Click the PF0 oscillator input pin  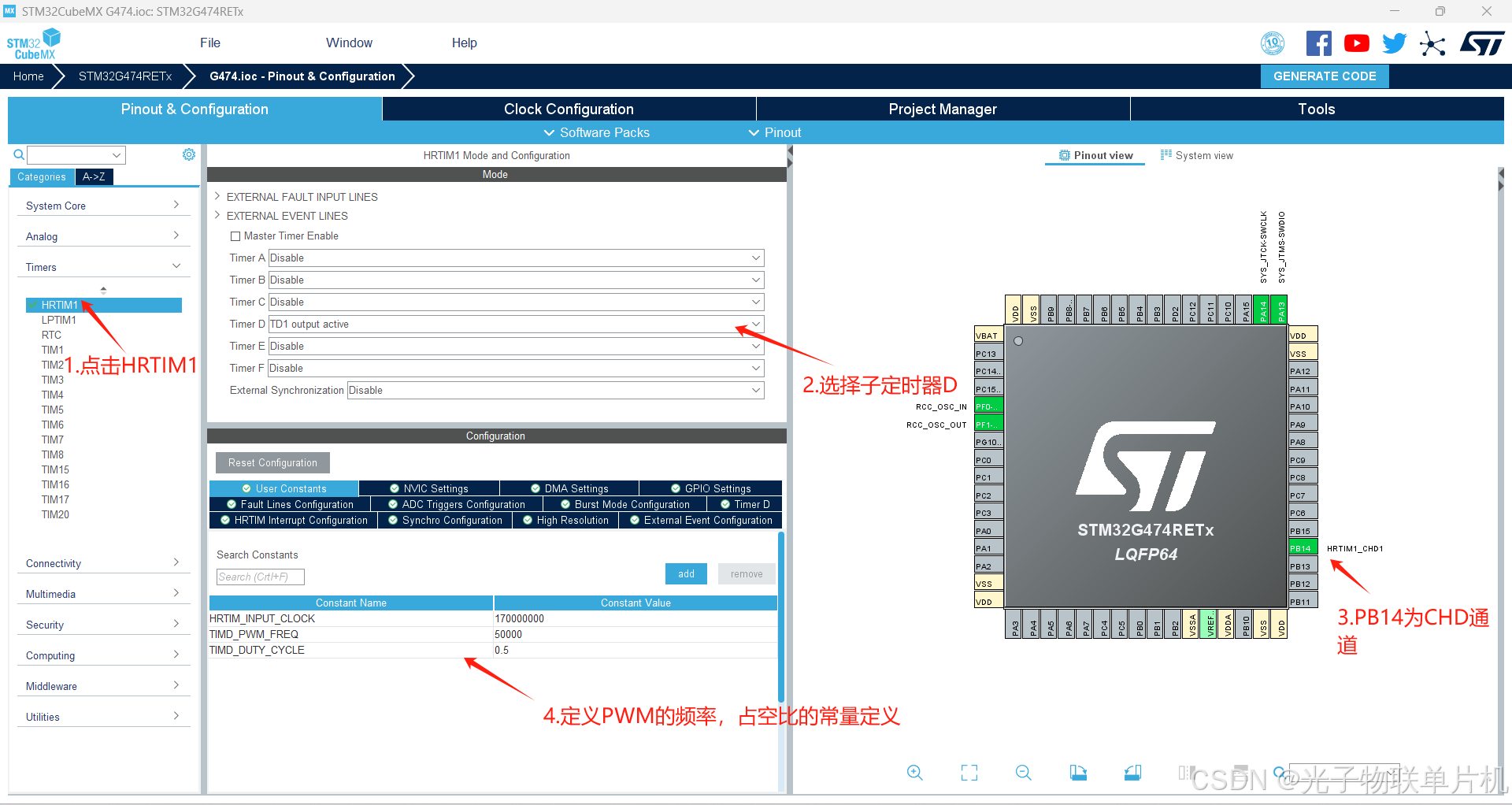point(988,406)
